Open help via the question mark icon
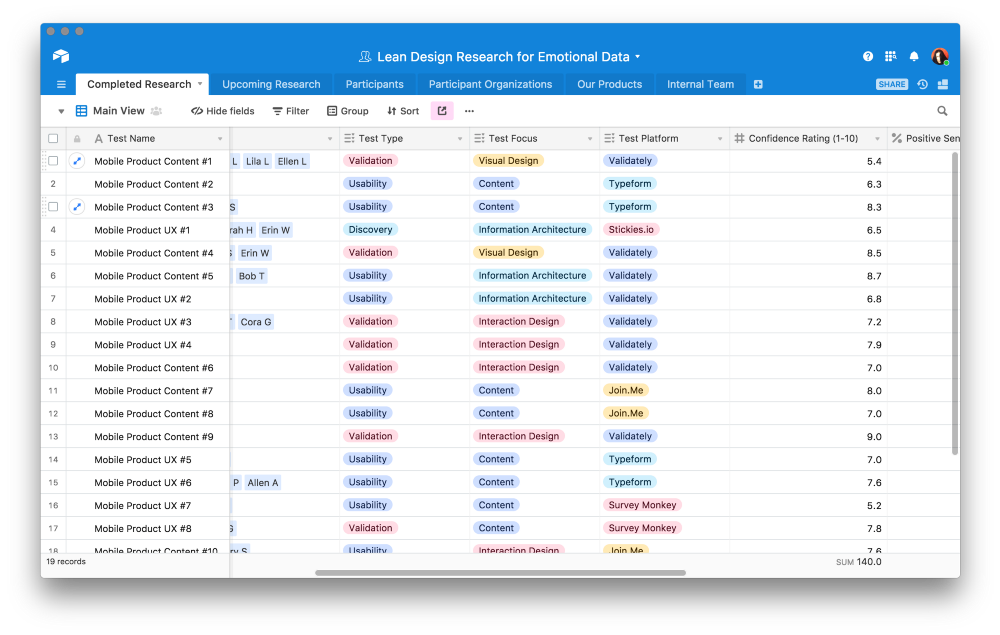 pyautogui.click(x=866, y=57)
